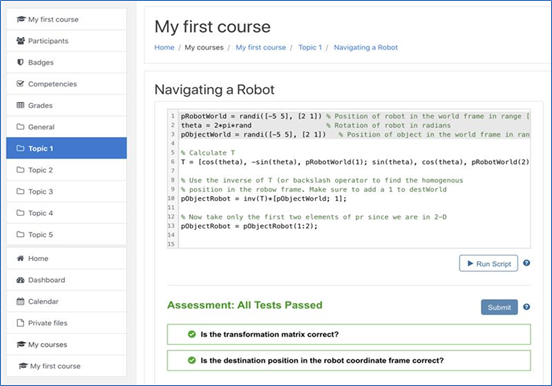
Task: Click the Dashboard gauge icon
Action: [x=20, y=280]
